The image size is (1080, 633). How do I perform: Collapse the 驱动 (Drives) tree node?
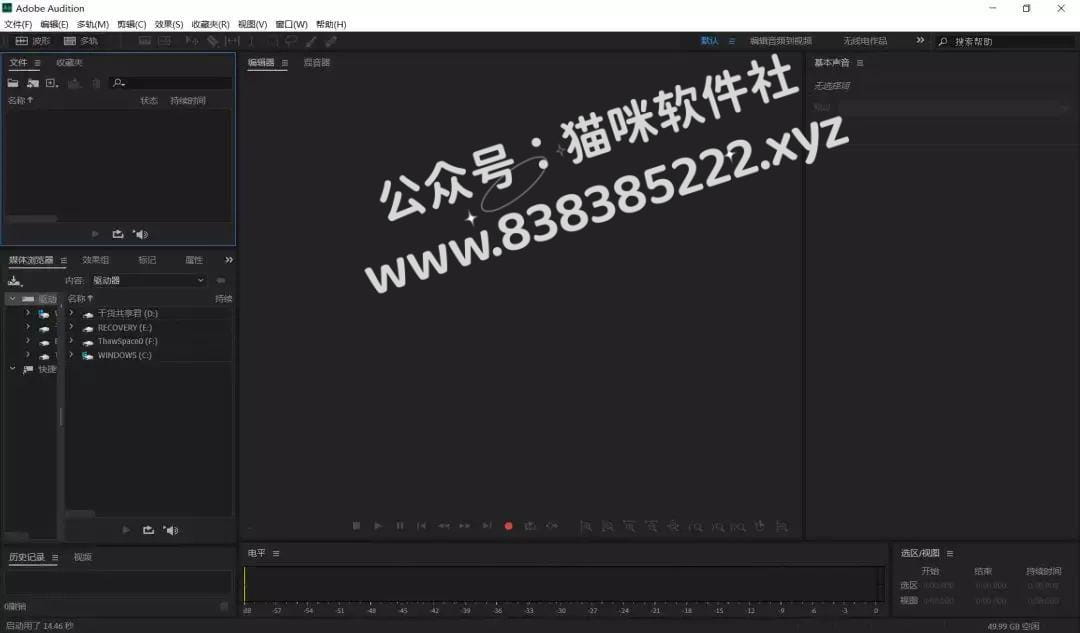click(x=12, y=299)
